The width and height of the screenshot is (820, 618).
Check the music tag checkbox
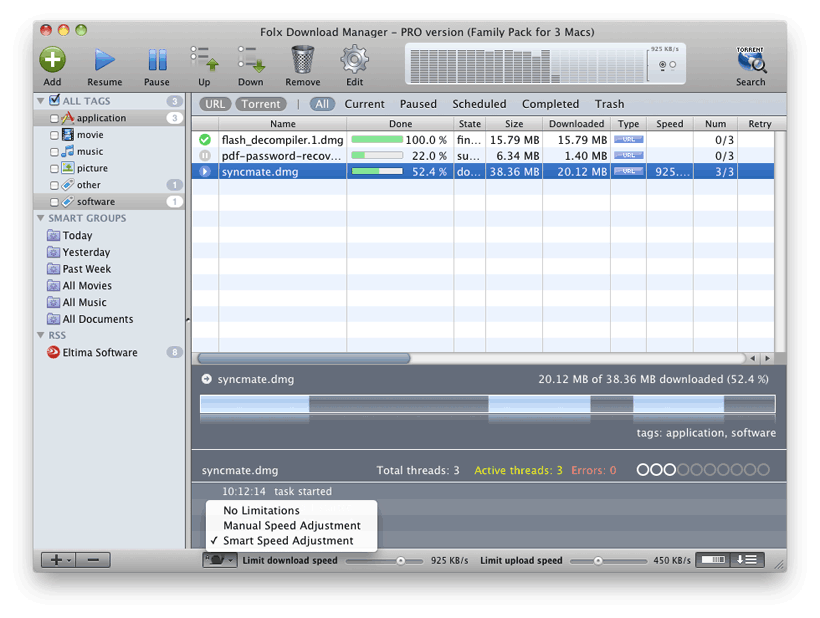click(54, 152)
